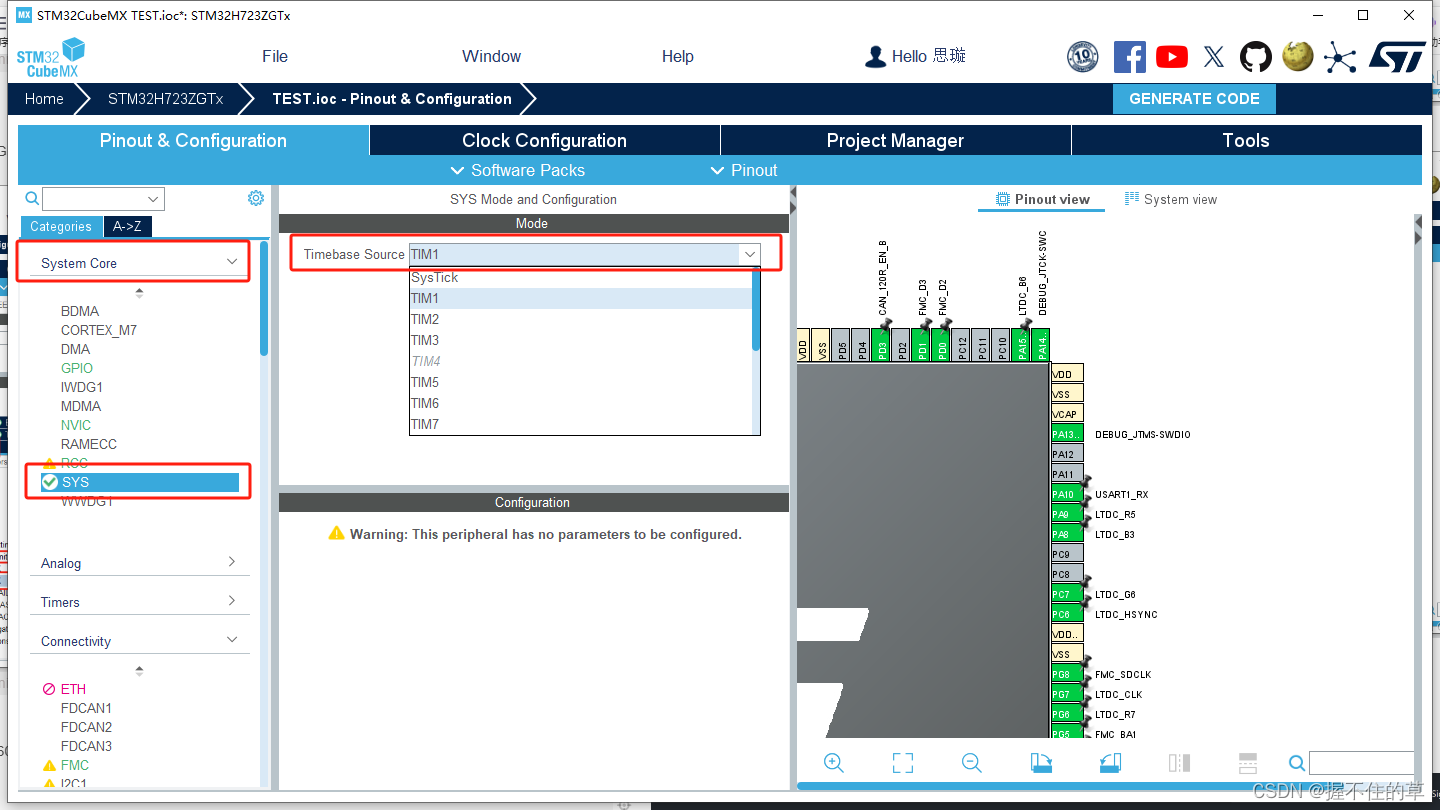The width and height of the screenshot is (1440, 810).
Task: Choose TIM7 in Timebase list
Action: [x=580, y=424]
